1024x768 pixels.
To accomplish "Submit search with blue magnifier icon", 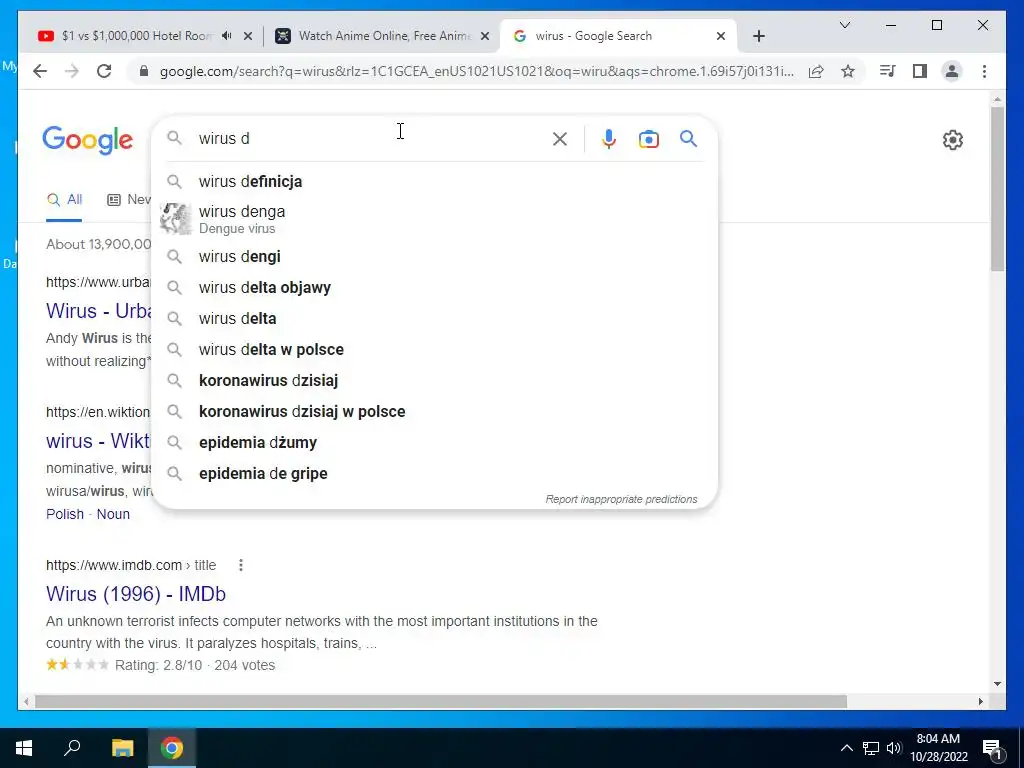I will (688, 138).
